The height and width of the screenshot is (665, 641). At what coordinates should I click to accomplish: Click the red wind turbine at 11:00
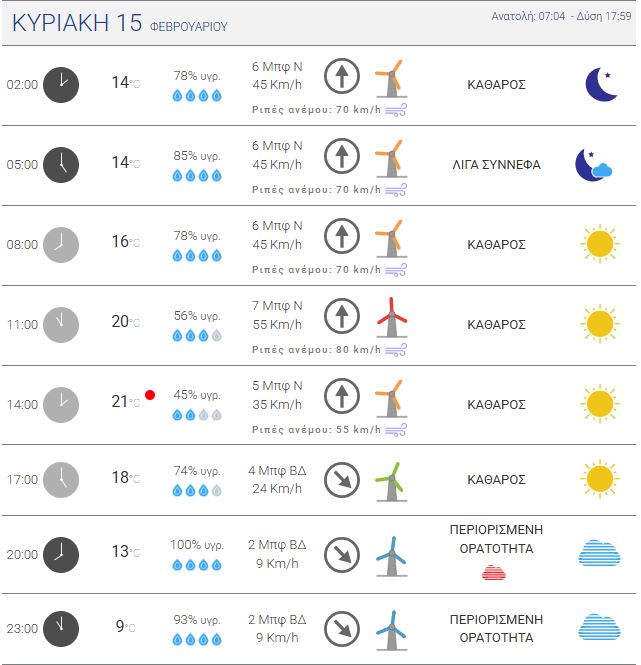coord(391,317)
